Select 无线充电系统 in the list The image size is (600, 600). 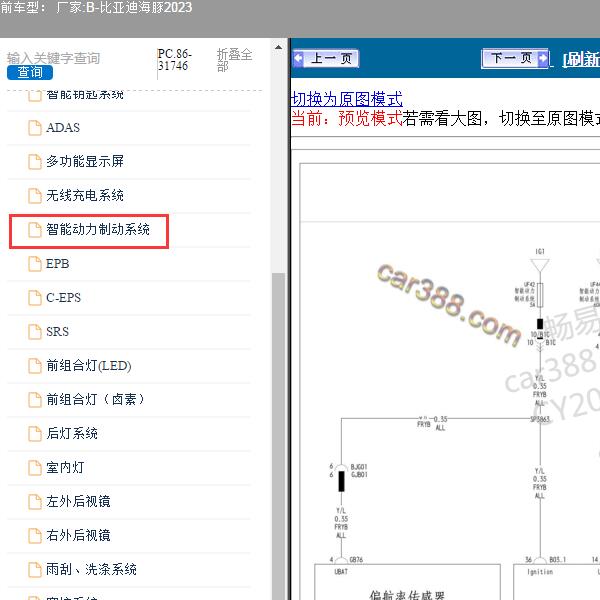(x=85, y=196)
